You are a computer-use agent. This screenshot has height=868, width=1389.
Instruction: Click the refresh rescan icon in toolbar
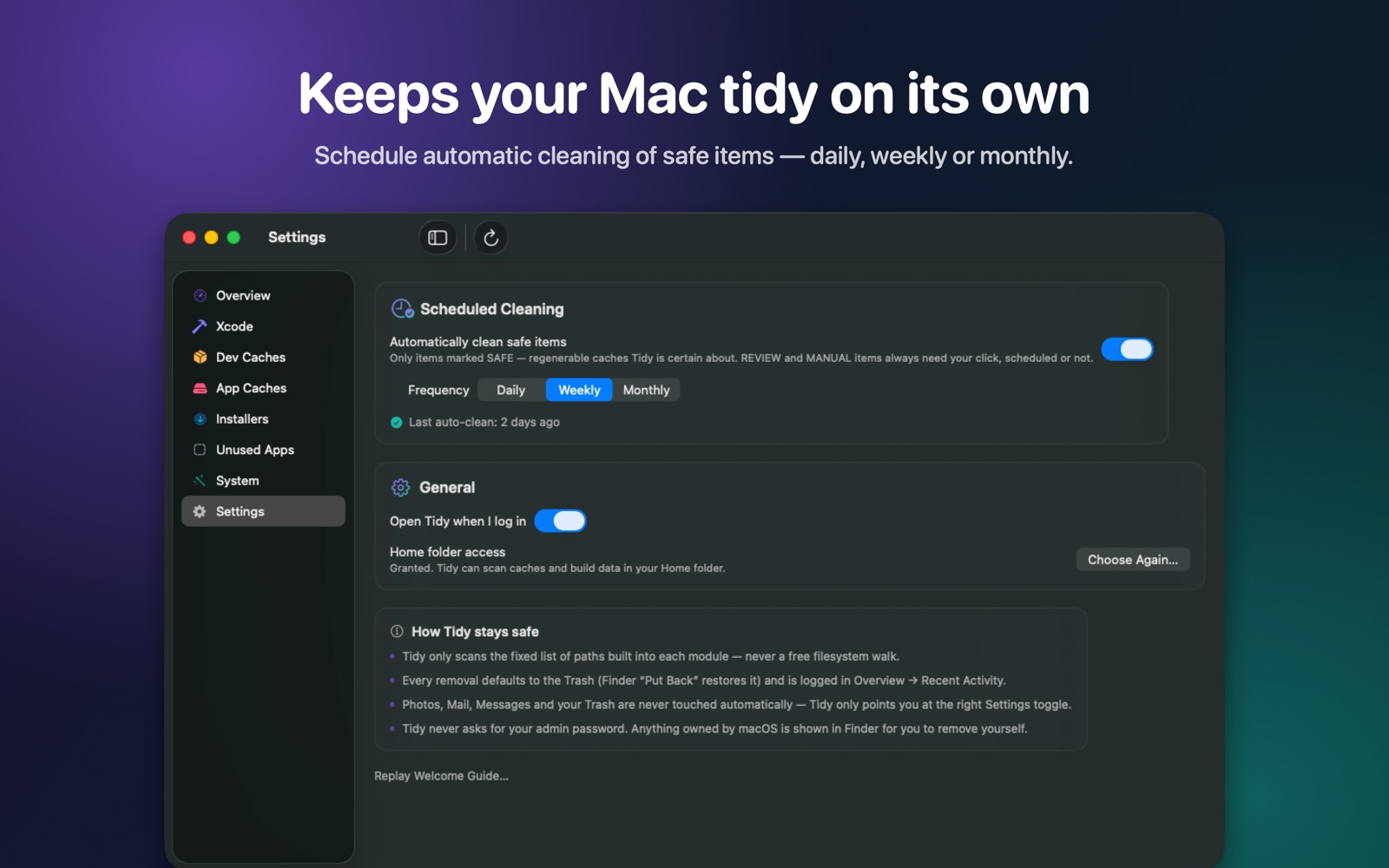(490, 238)
